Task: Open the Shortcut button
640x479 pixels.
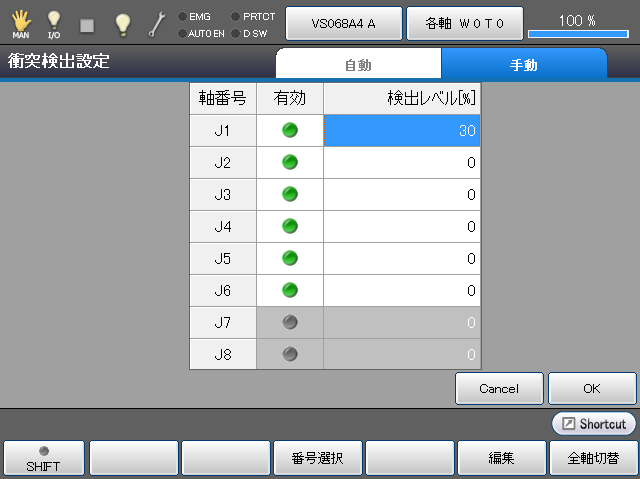Action: 594,424
